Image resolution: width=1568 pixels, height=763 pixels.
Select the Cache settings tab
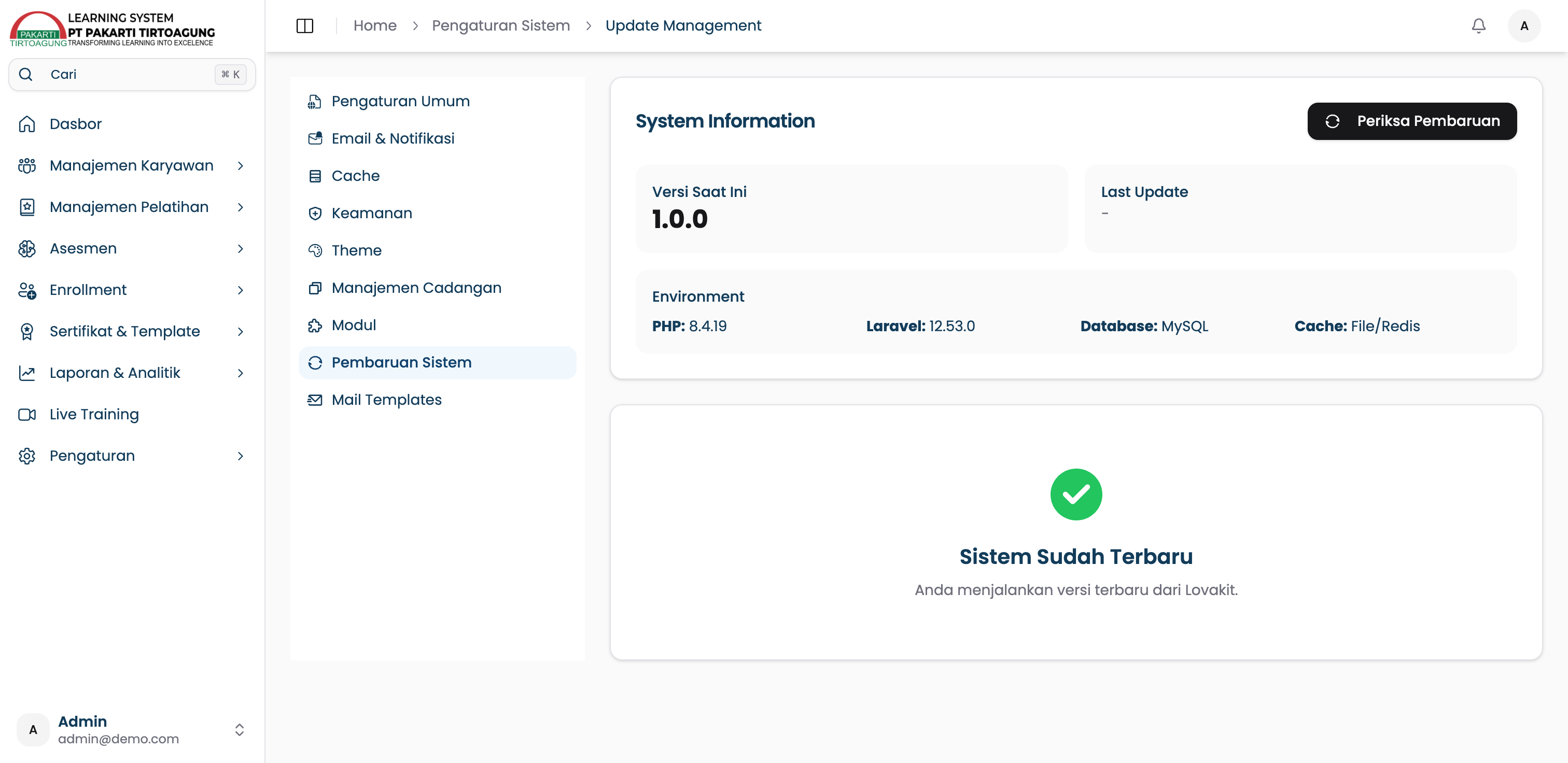pos(437,176)
